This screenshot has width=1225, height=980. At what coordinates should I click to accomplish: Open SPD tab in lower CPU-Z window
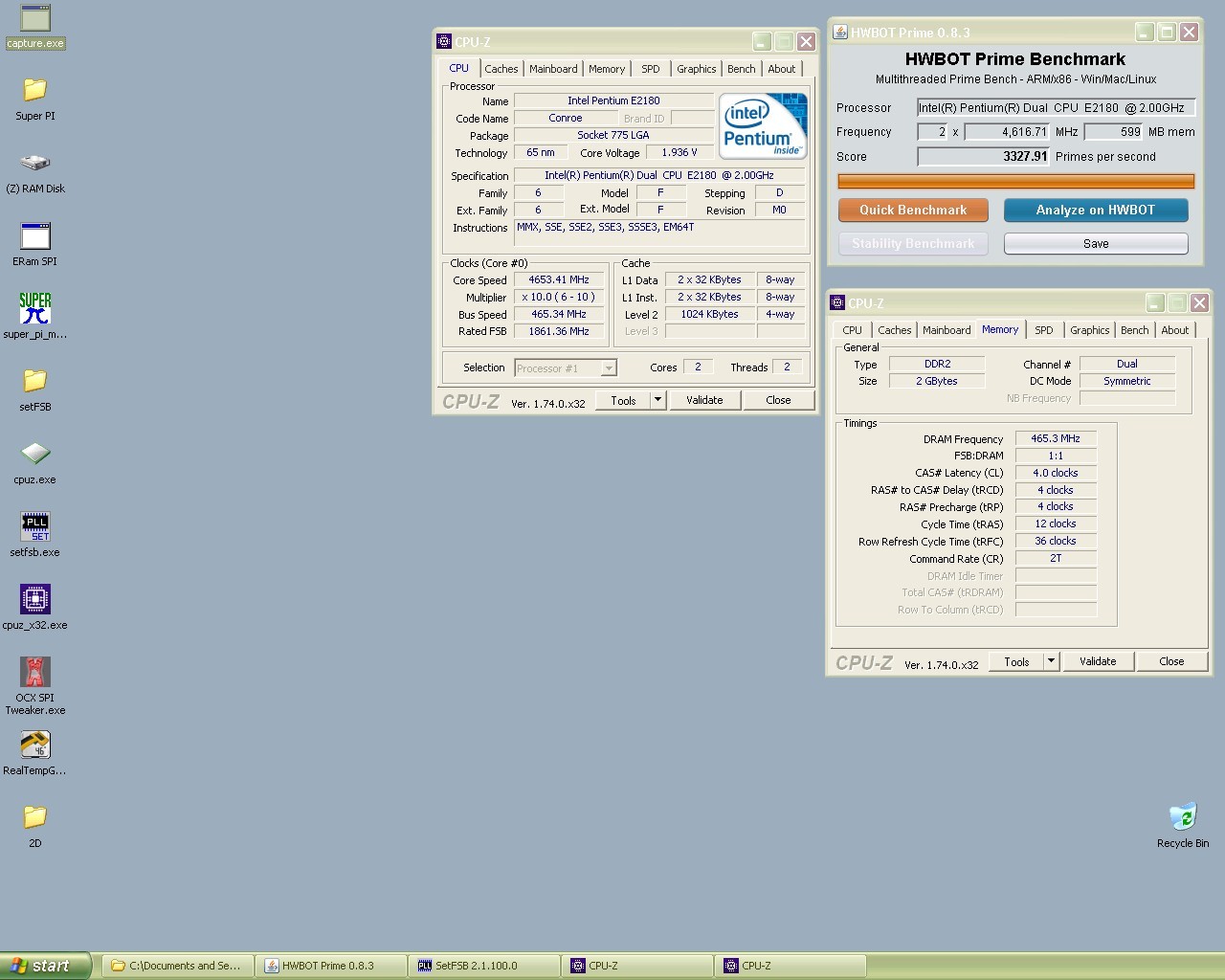click(x=1044, y=330)
